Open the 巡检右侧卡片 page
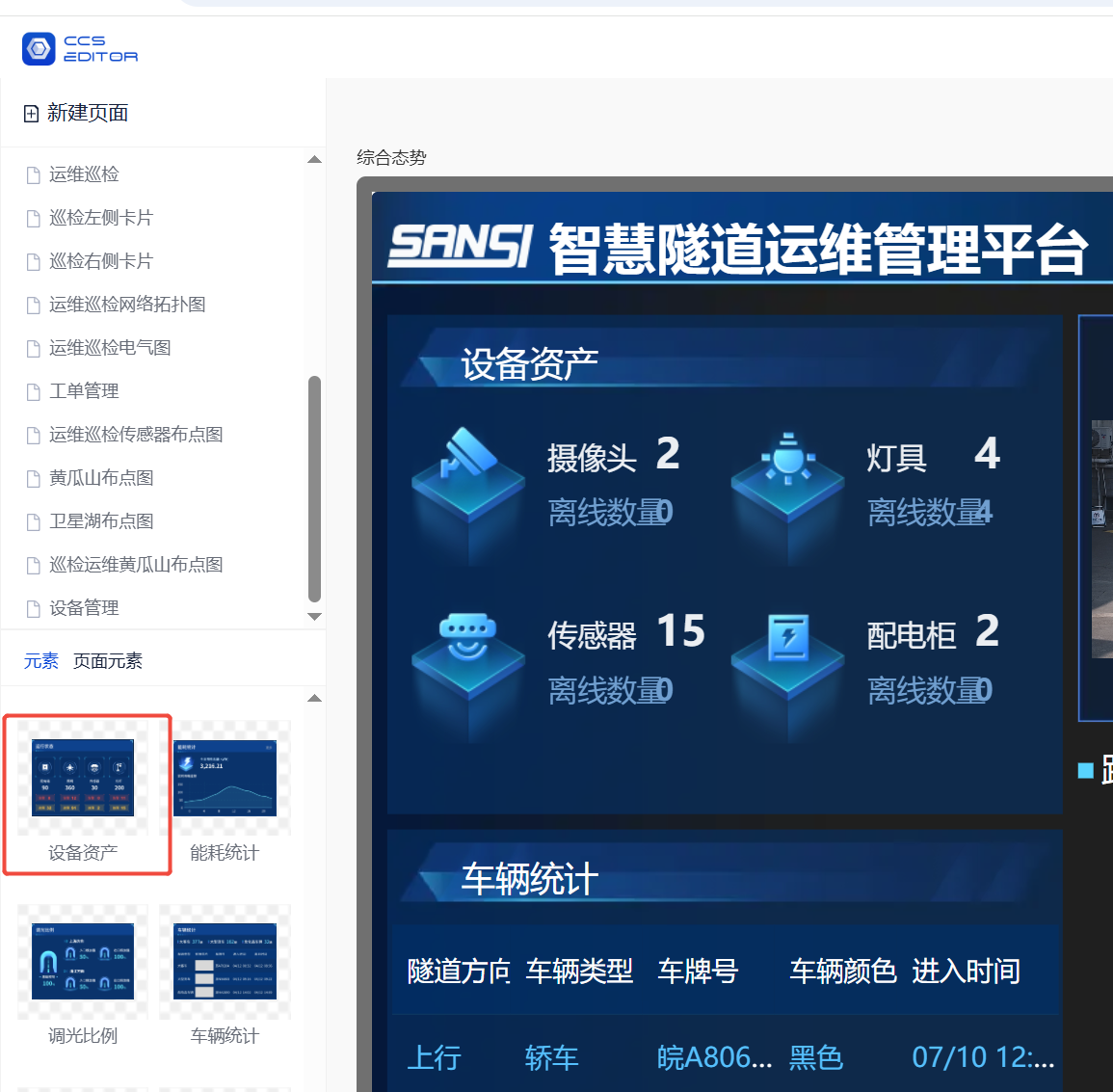The image size is (1113, 1092). pos(101,261)
